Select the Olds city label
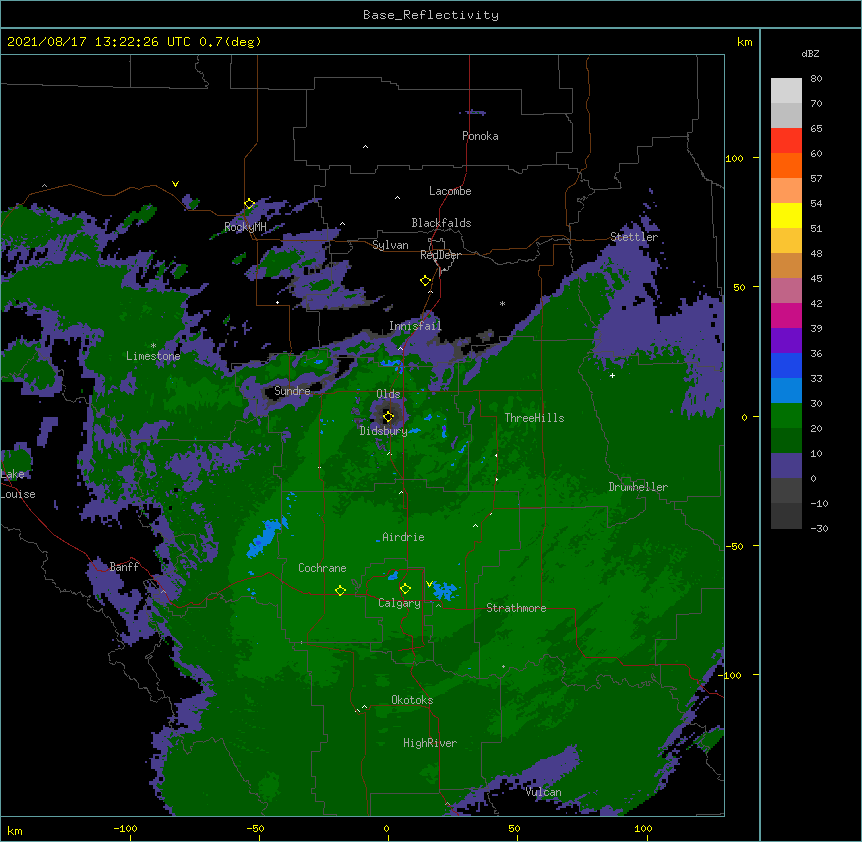 (x=388, y=394)
